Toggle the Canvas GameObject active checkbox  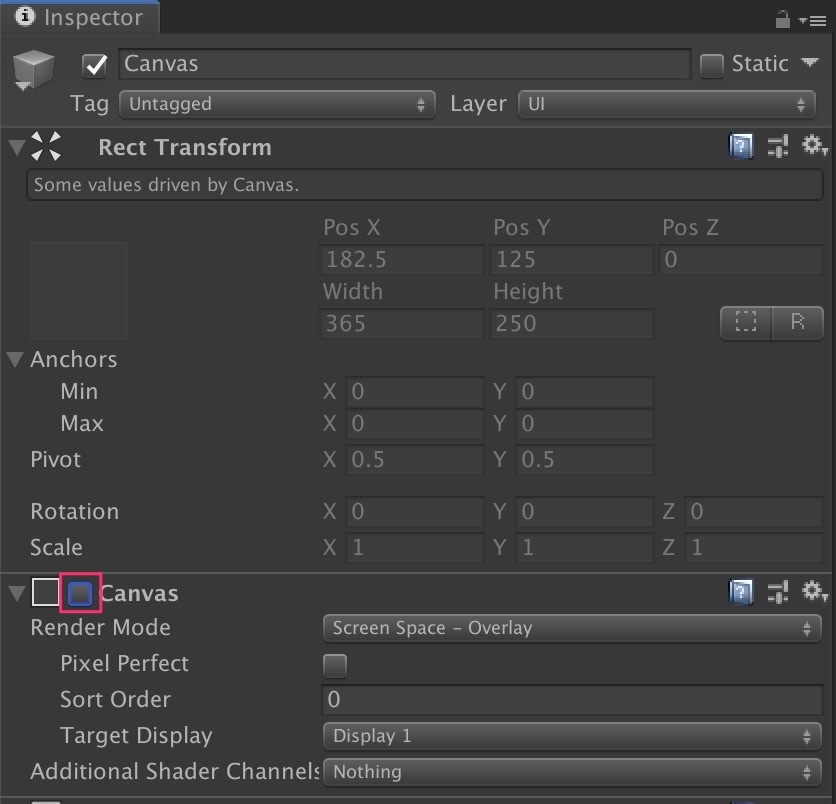95,65
